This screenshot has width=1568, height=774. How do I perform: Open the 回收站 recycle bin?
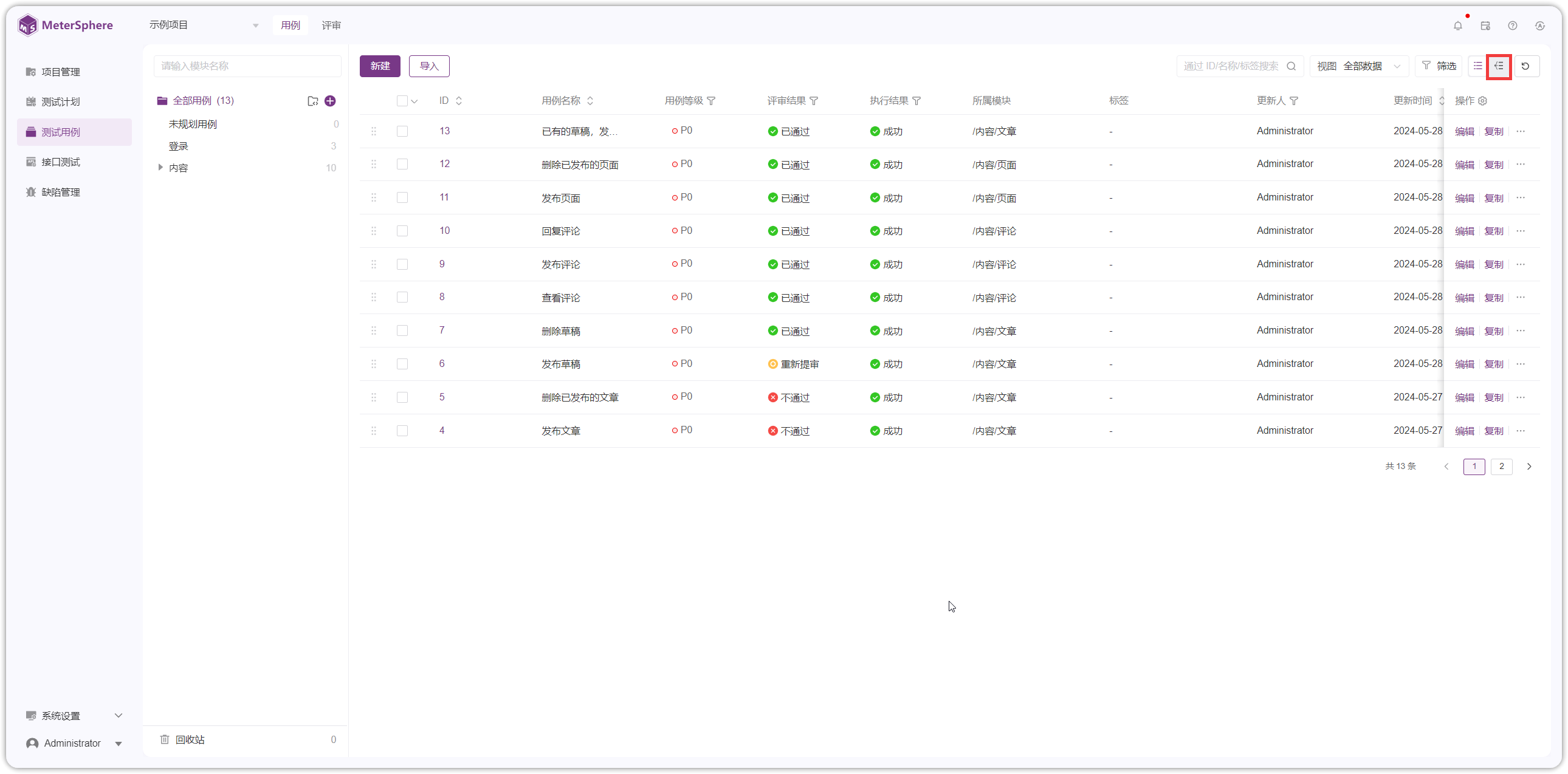(190, 739)
